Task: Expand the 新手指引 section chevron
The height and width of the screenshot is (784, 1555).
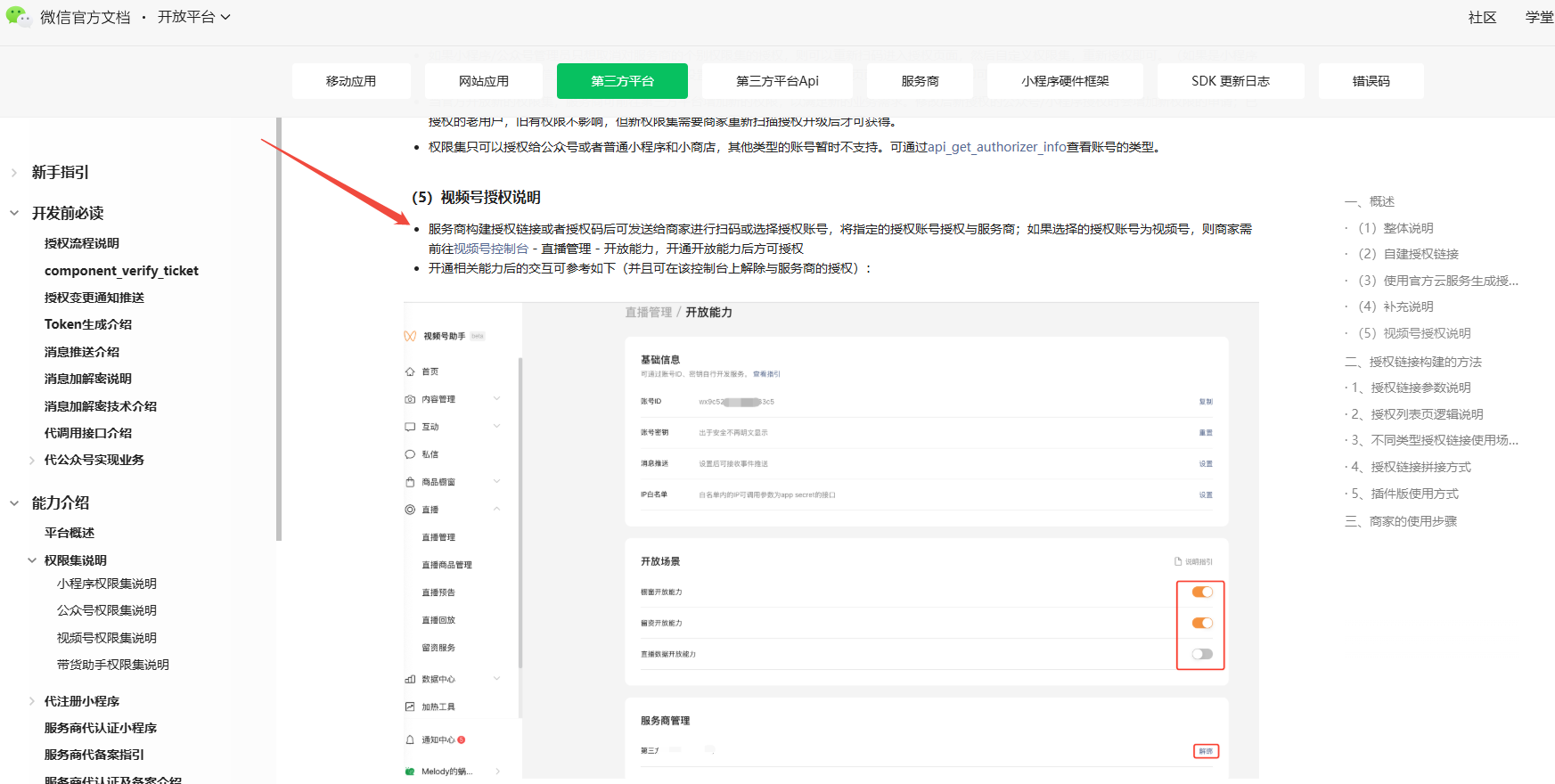Action: pyautogui.click(x=14, y=173)
